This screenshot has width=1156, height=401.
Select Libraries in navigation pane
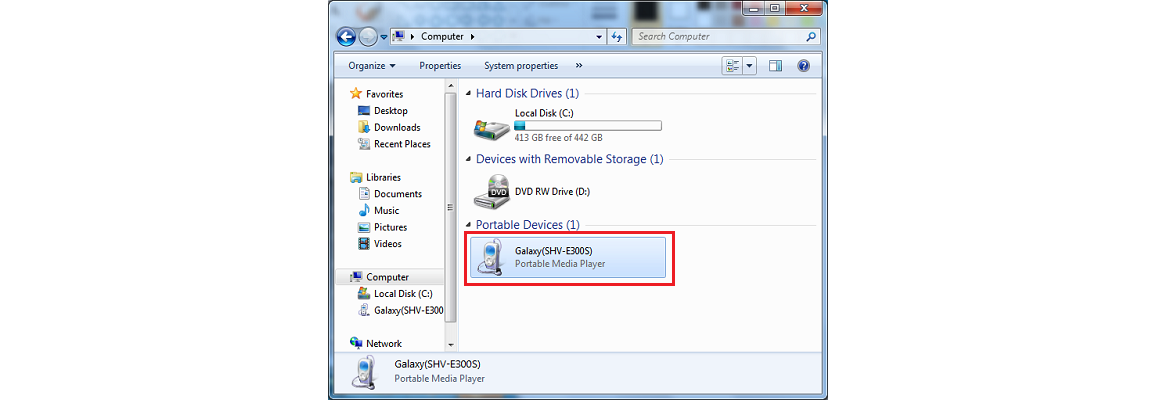(383, 178)
